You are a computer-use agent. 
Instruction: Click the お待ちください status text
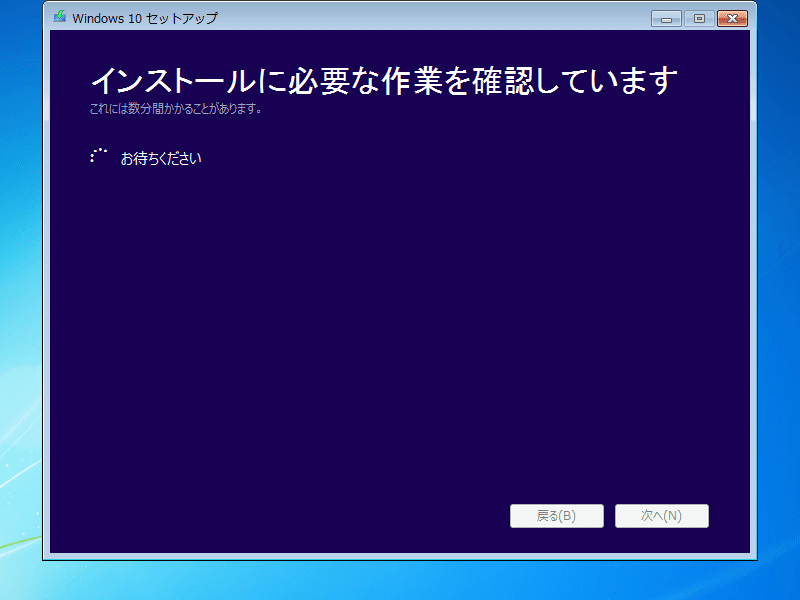pyautogui.click(x=161, y=158)
